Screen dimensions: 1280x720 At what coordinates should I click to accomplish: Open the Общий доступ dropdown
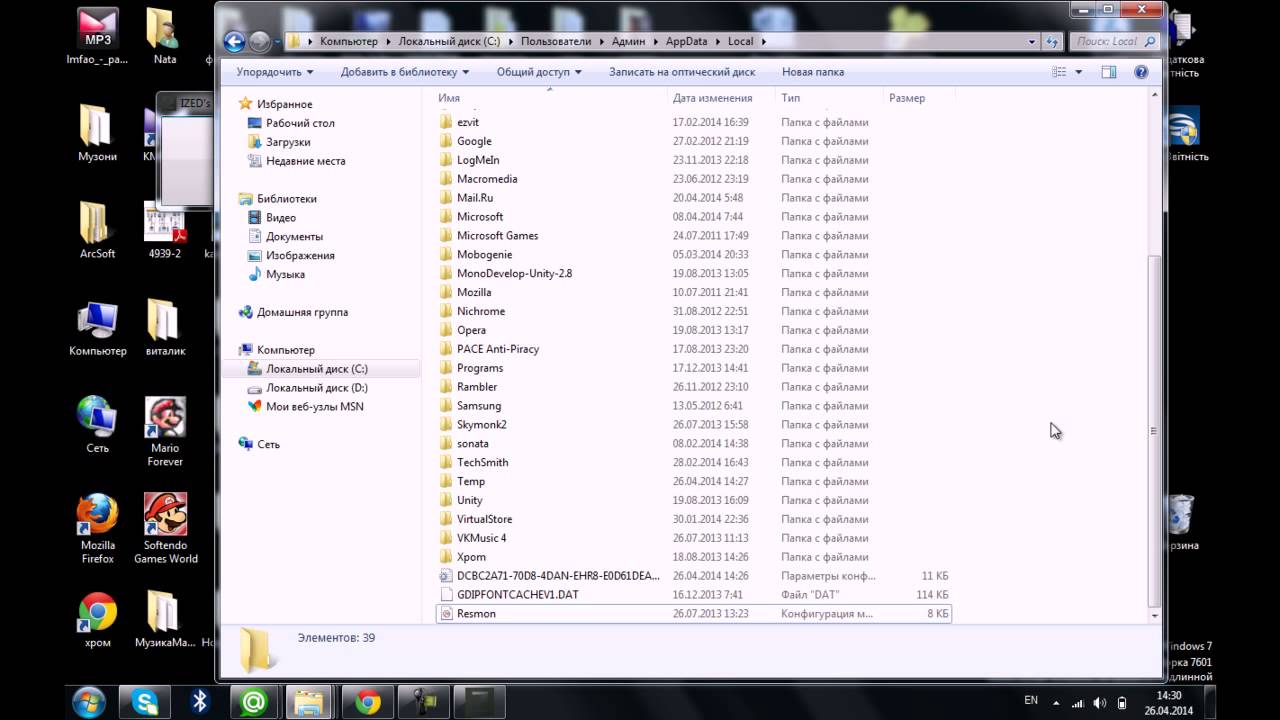tap(540, 72)
